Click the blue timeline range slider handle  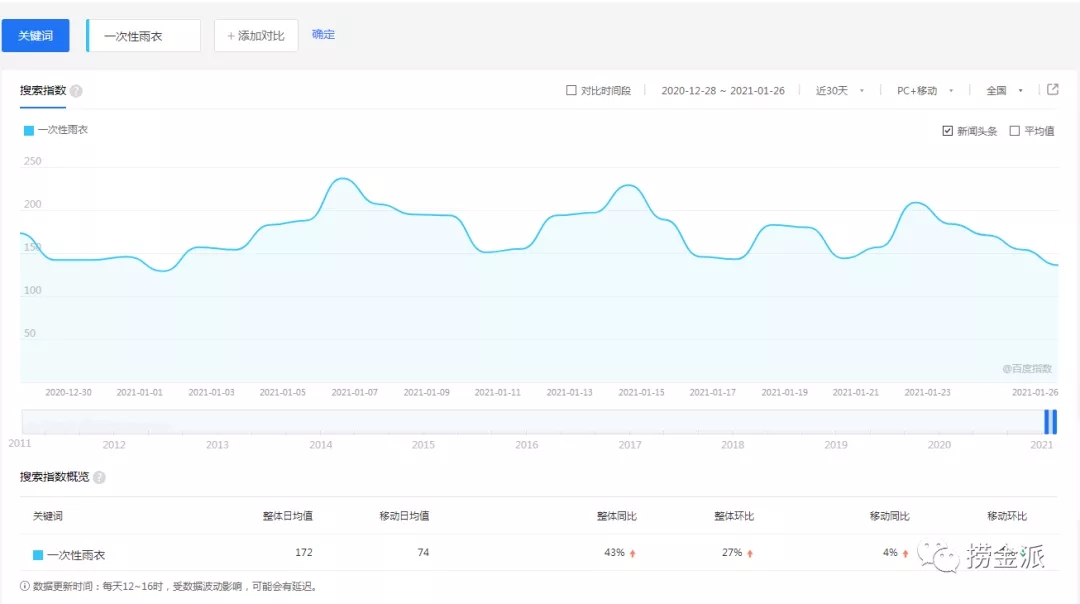(1050, 422)
